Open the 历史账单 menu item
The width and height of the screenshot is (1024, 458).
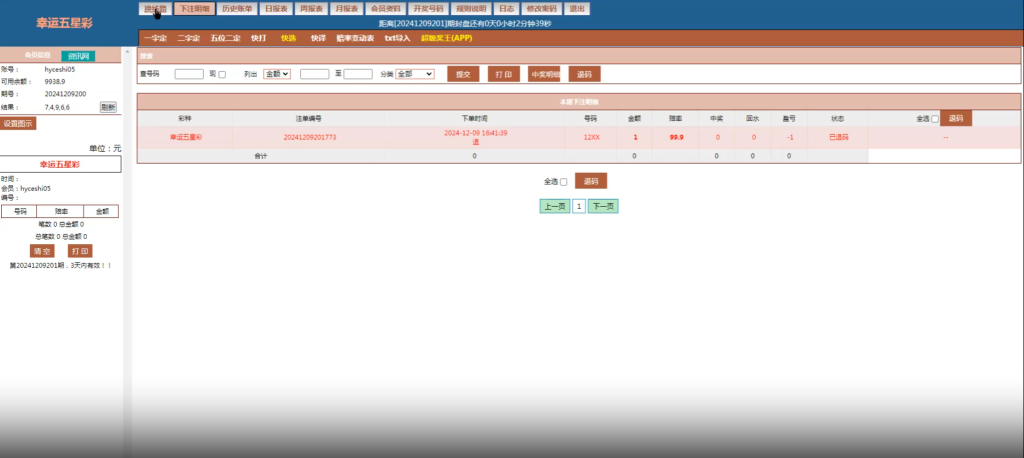tap(236, 8)
